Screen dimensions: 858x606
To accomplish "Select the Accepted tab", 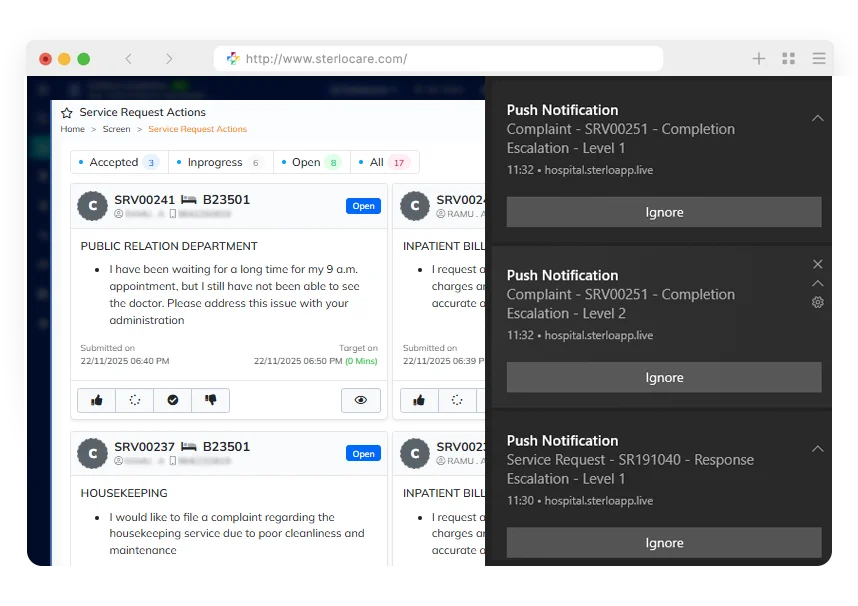I will [x=118, y=162].
